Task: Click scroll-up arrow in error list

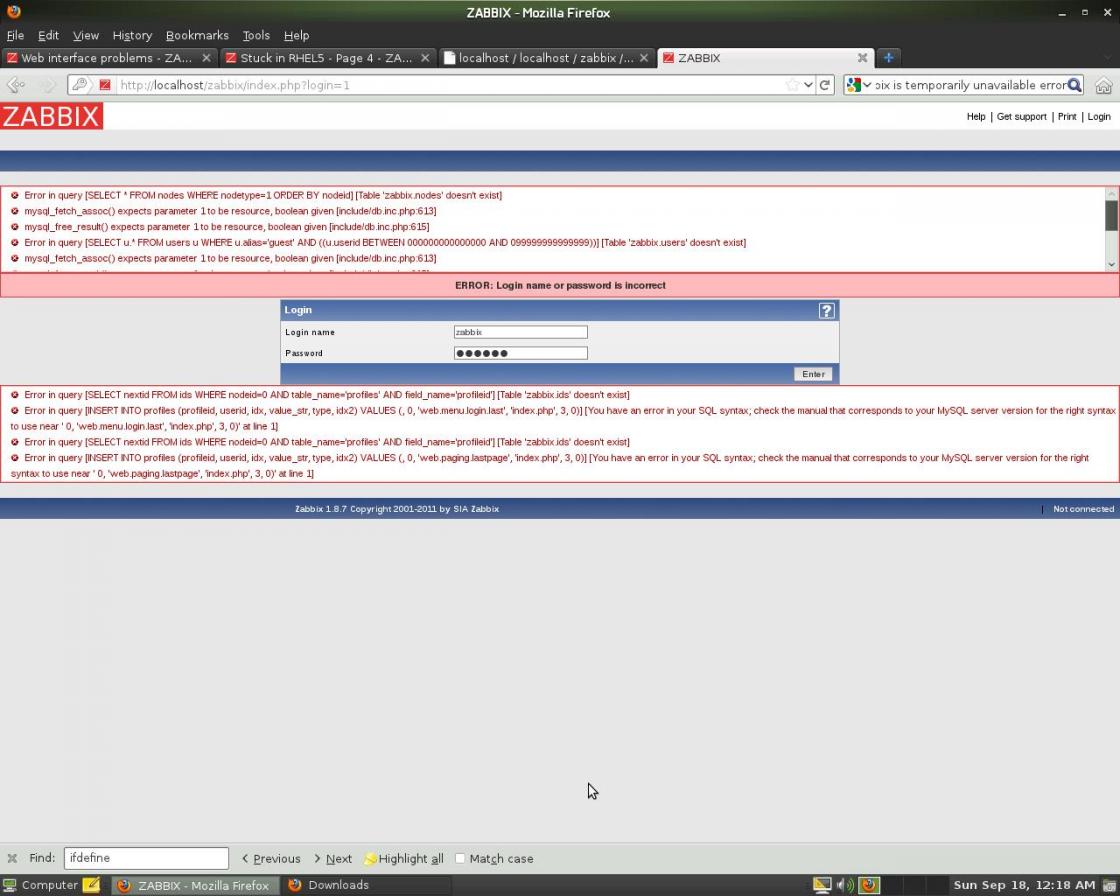Action: click(x=1111, y=194)
